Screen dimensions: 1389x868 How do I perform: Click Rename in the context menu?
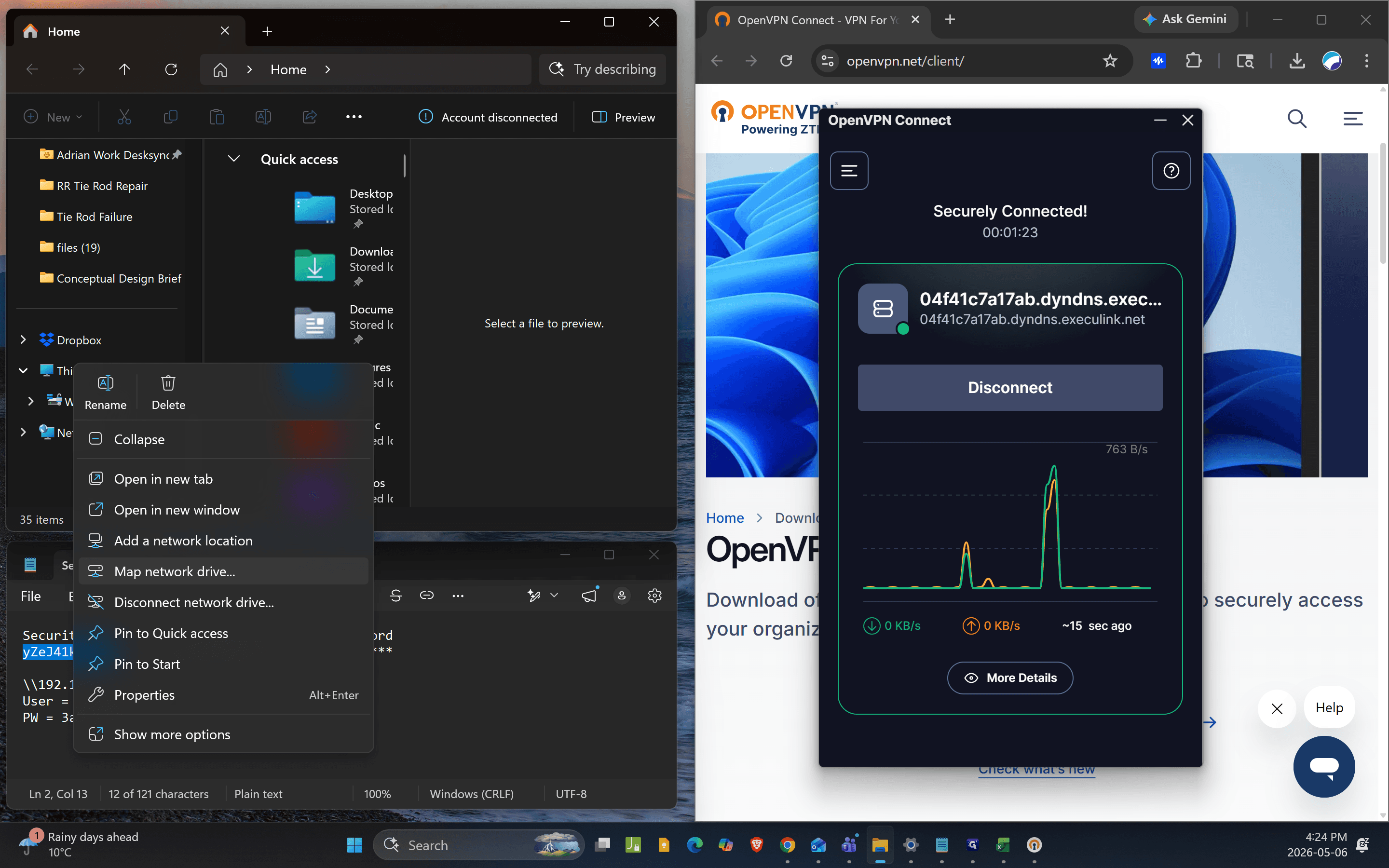pos(106,393)
